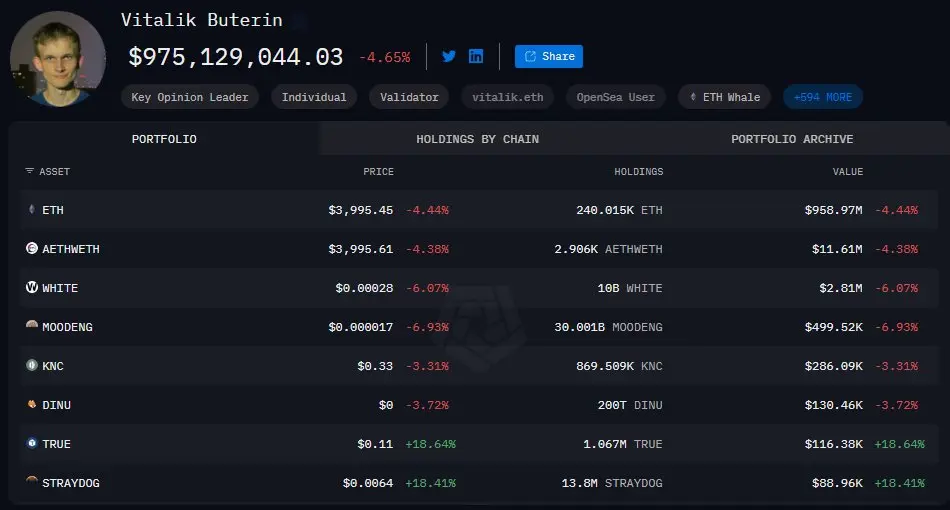950x510 pixels.
Task: Click the KNC token icon
Action: [x=32, y=365]
